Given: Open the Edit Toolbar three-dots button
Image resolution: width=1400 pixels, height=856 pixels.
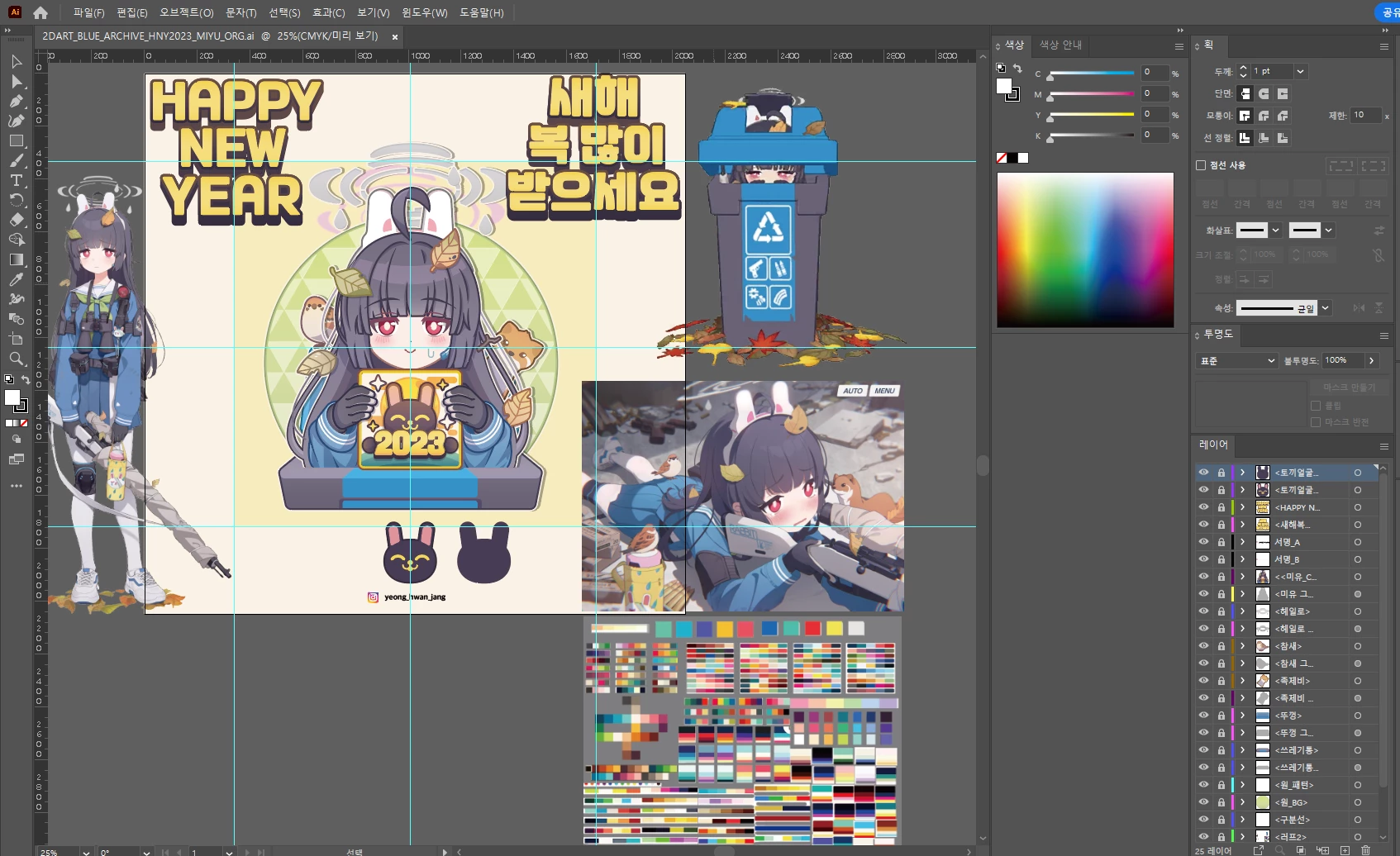Looking at the screenshot, I should coord(16,486).
